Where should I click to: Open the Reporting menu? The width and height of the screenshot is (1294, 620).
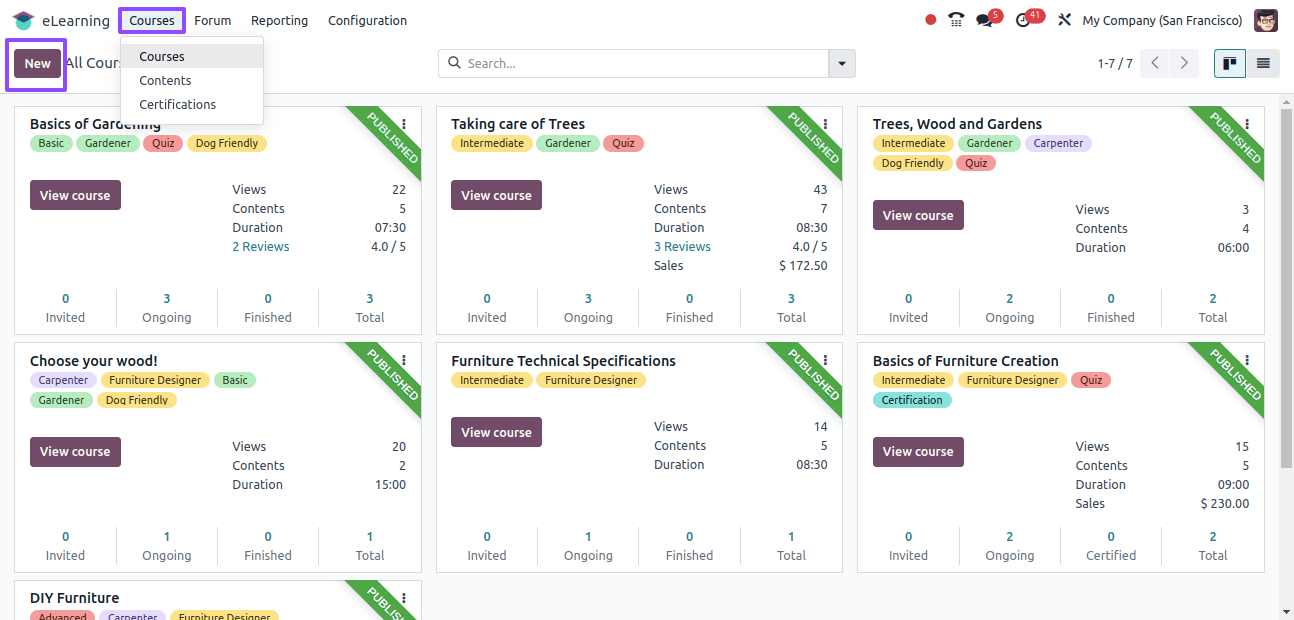279,20
